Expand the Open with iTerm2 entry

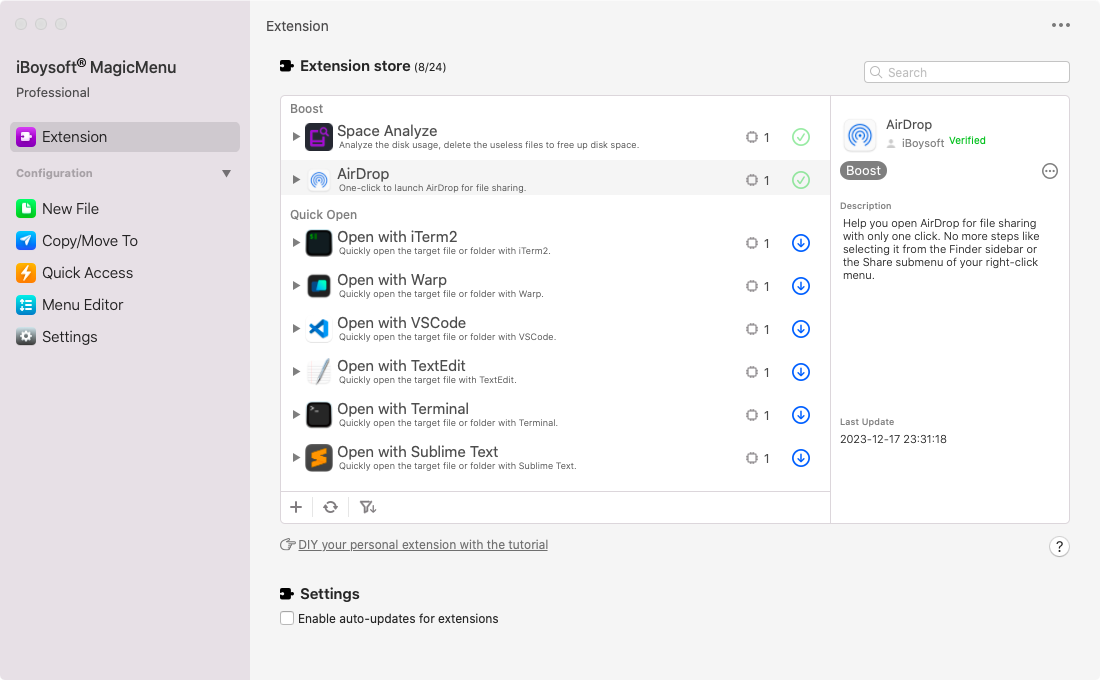pyautogui.click(x=295, y=242)
